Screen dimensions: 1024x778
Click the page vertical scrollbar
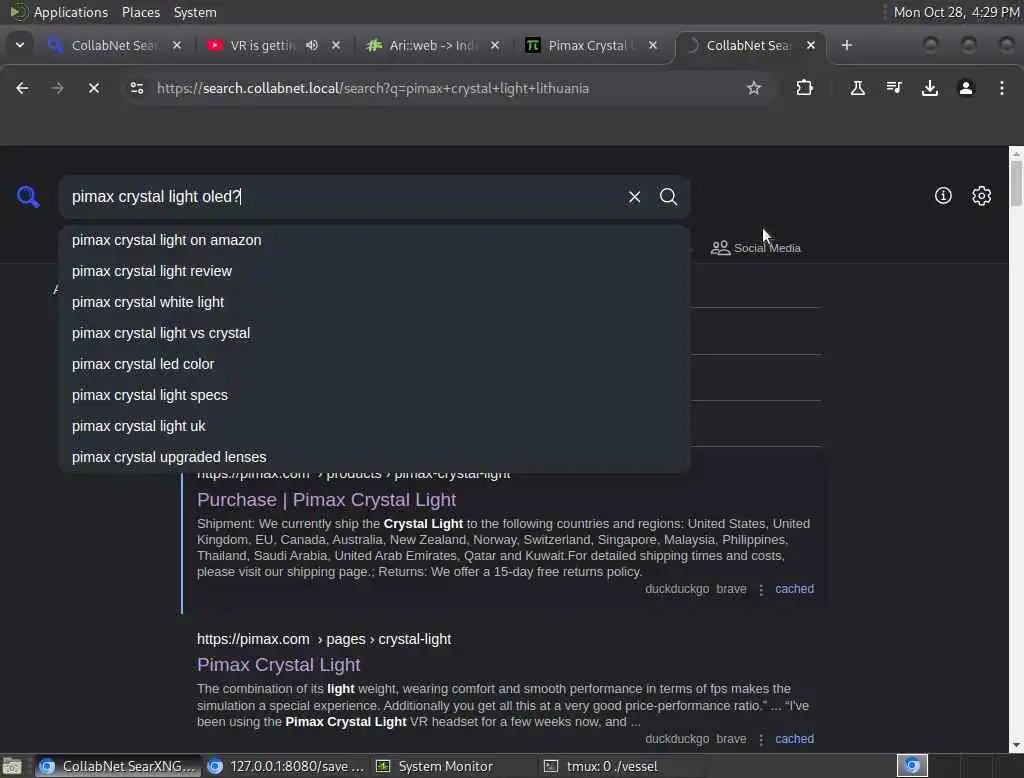pyautogui.click(x=1016, y=183)
